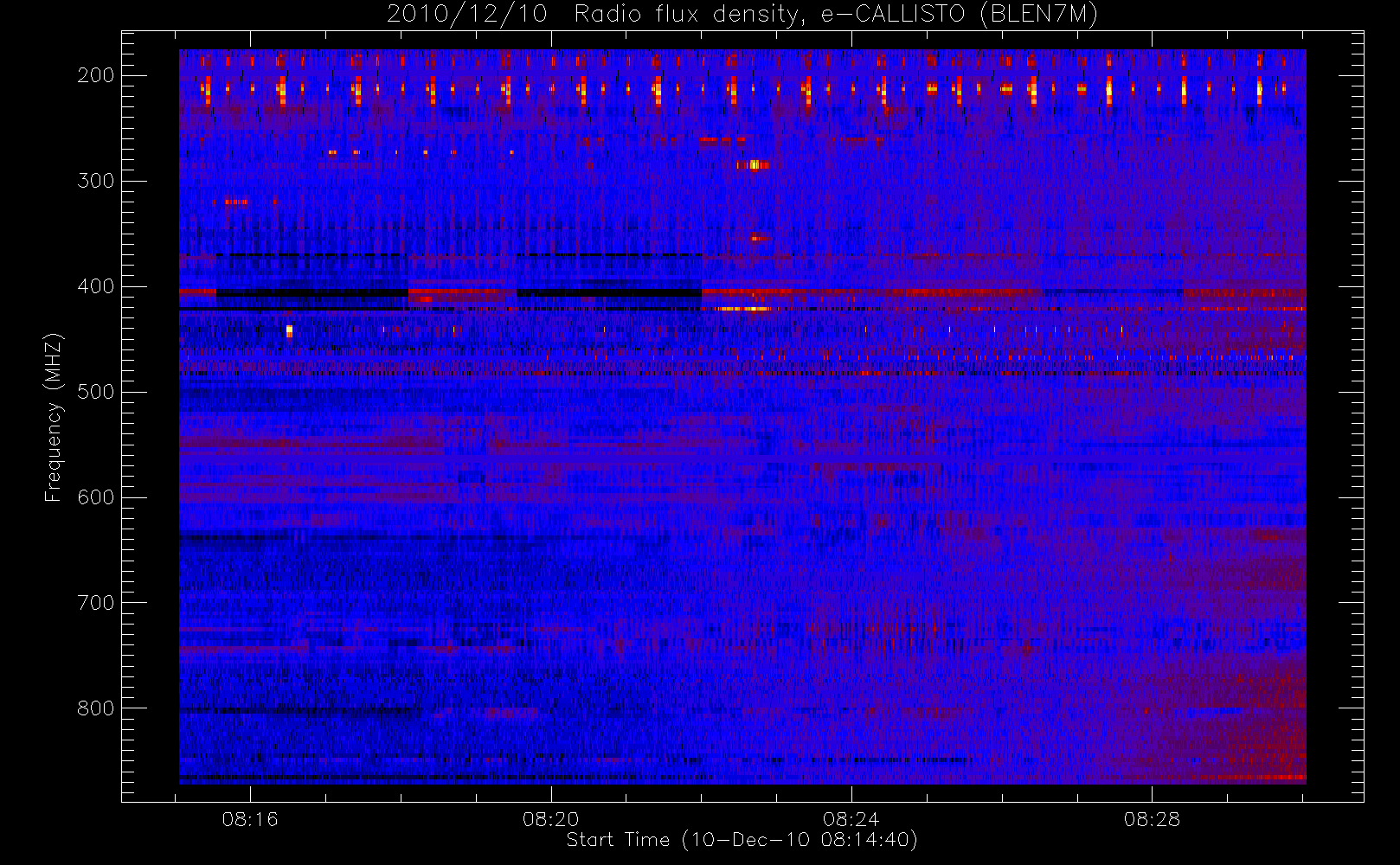This screenshot has width=1400, height=865.
Task: Click the "Start Time (10-Dec-10 08:14:40)" axis label
Action: click(742, 840)
